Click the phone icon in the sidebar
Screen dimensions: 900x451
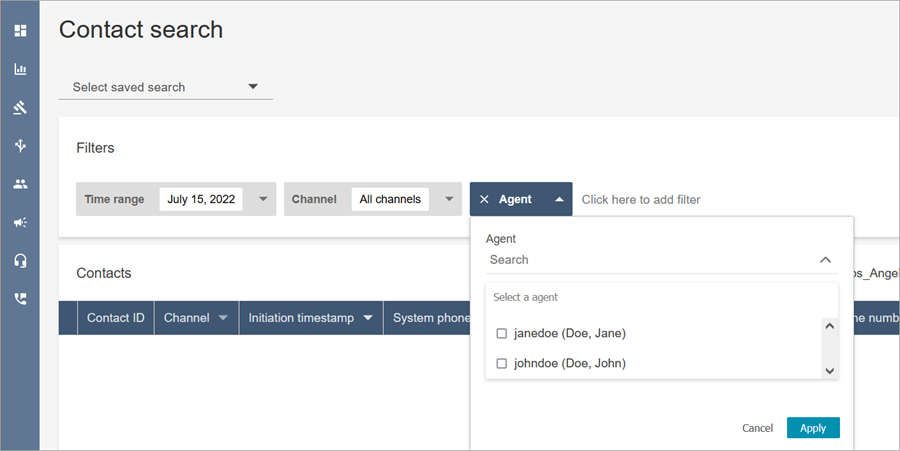click(x=20, y=299)
